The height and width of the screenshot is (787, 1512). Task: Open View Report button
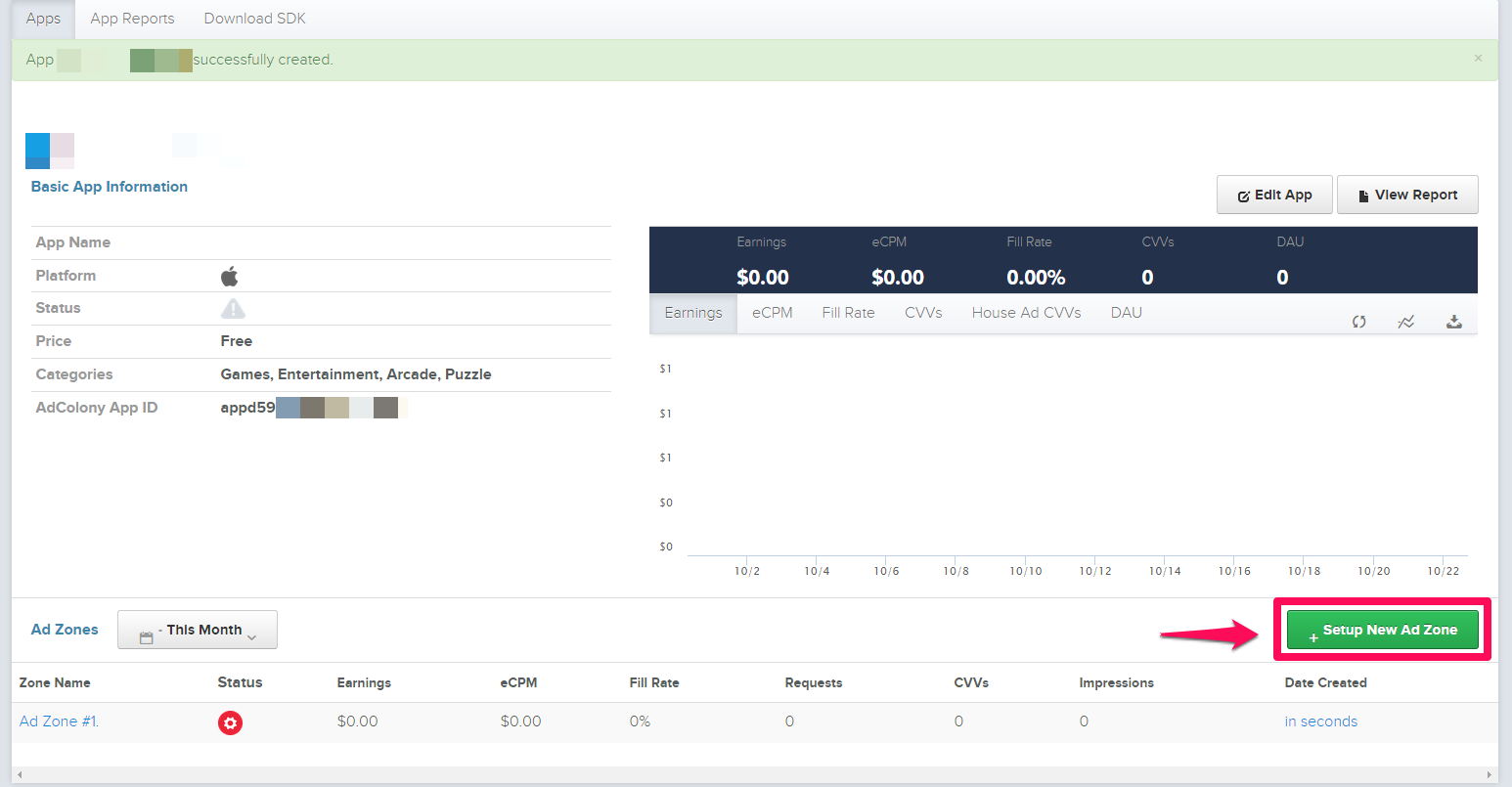(1406, 195)
